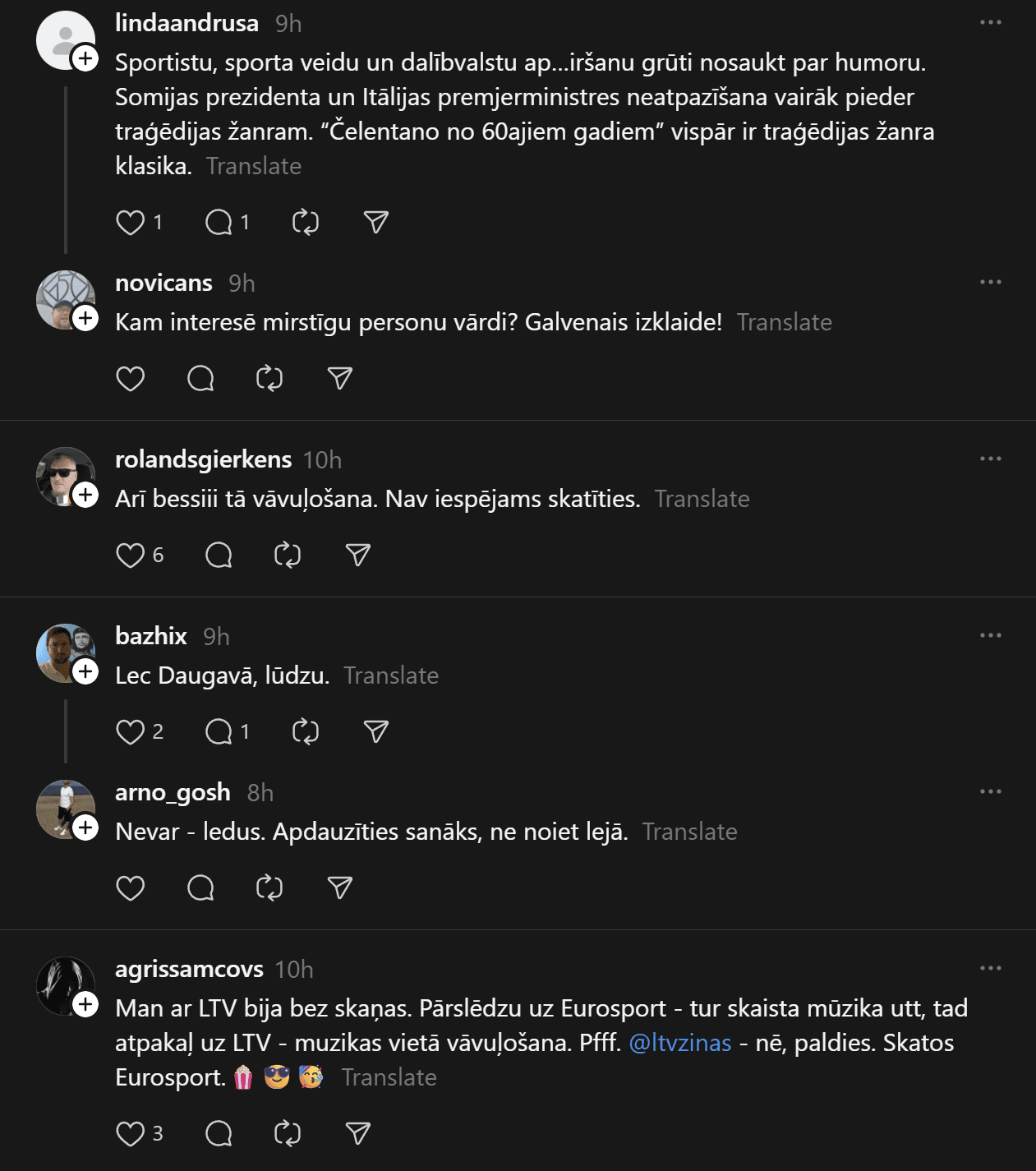Viewport: 1036px width, 1171px height.
Task: Open replies to lindaandrusa's comment
Action: point(219,223)
